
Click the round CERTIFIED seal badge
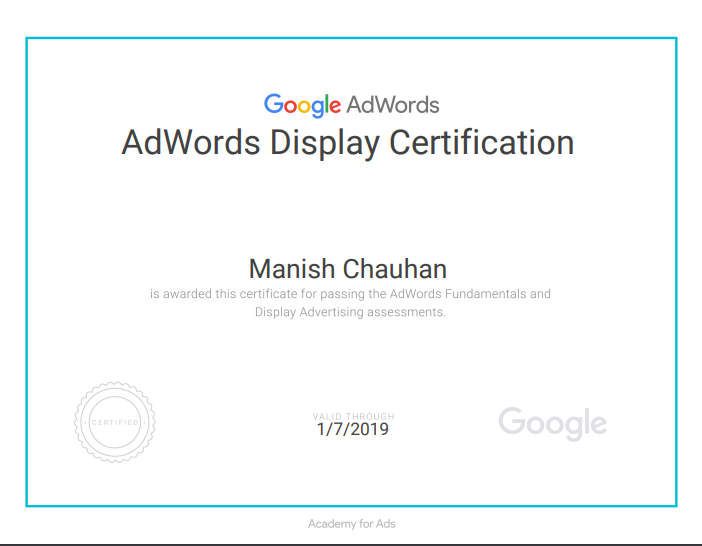(x=115, y=422)
